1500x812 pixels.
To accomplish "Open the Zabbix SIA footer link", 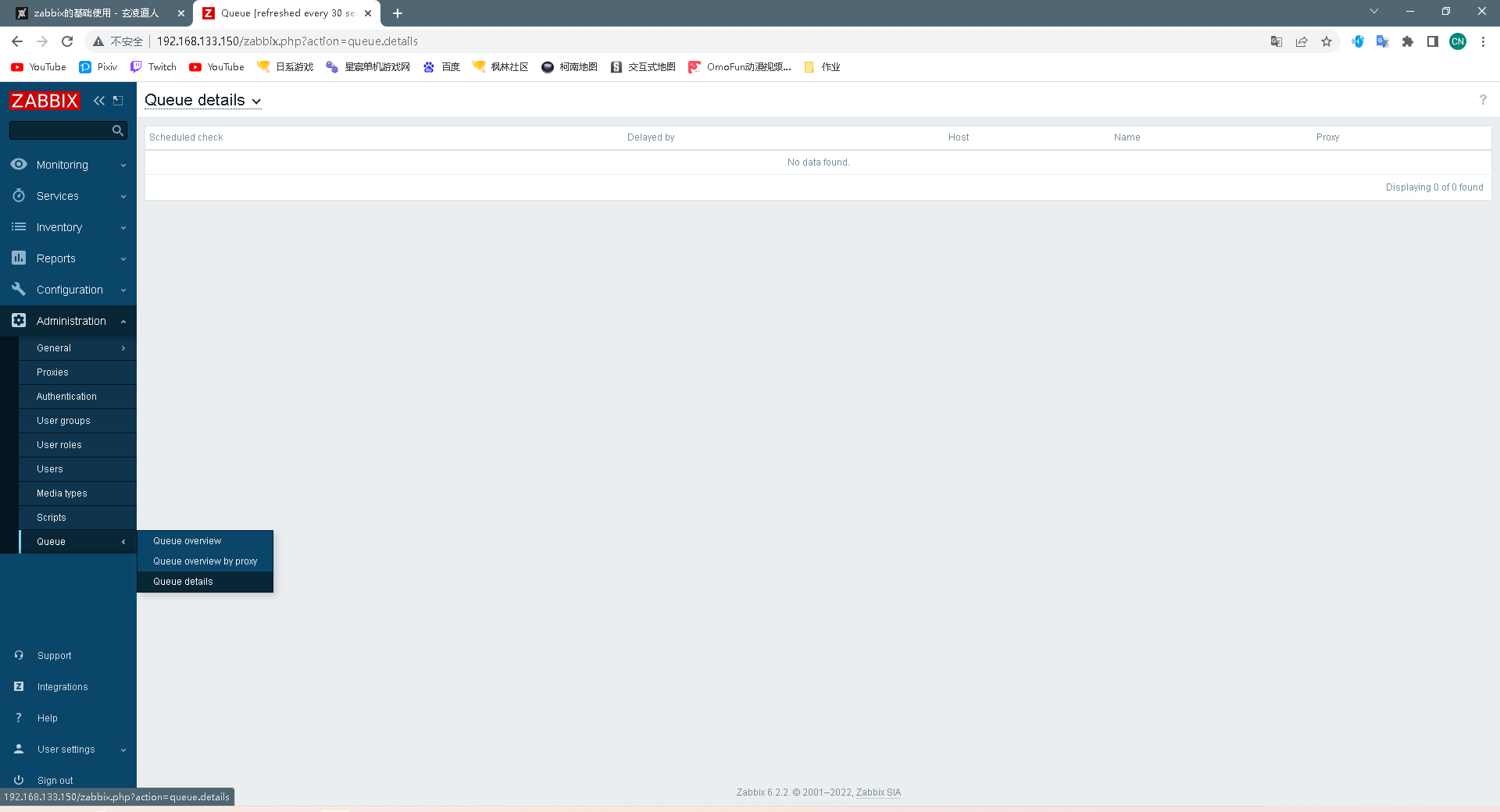I will [x=878, y=792].
